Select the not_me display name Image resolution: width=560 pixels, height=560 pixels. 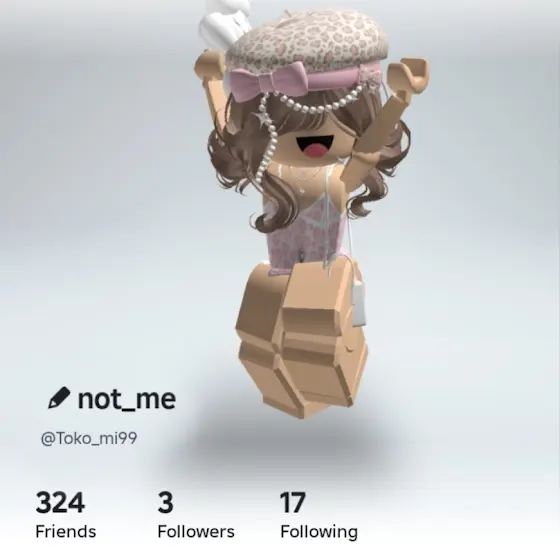(127, 399)
